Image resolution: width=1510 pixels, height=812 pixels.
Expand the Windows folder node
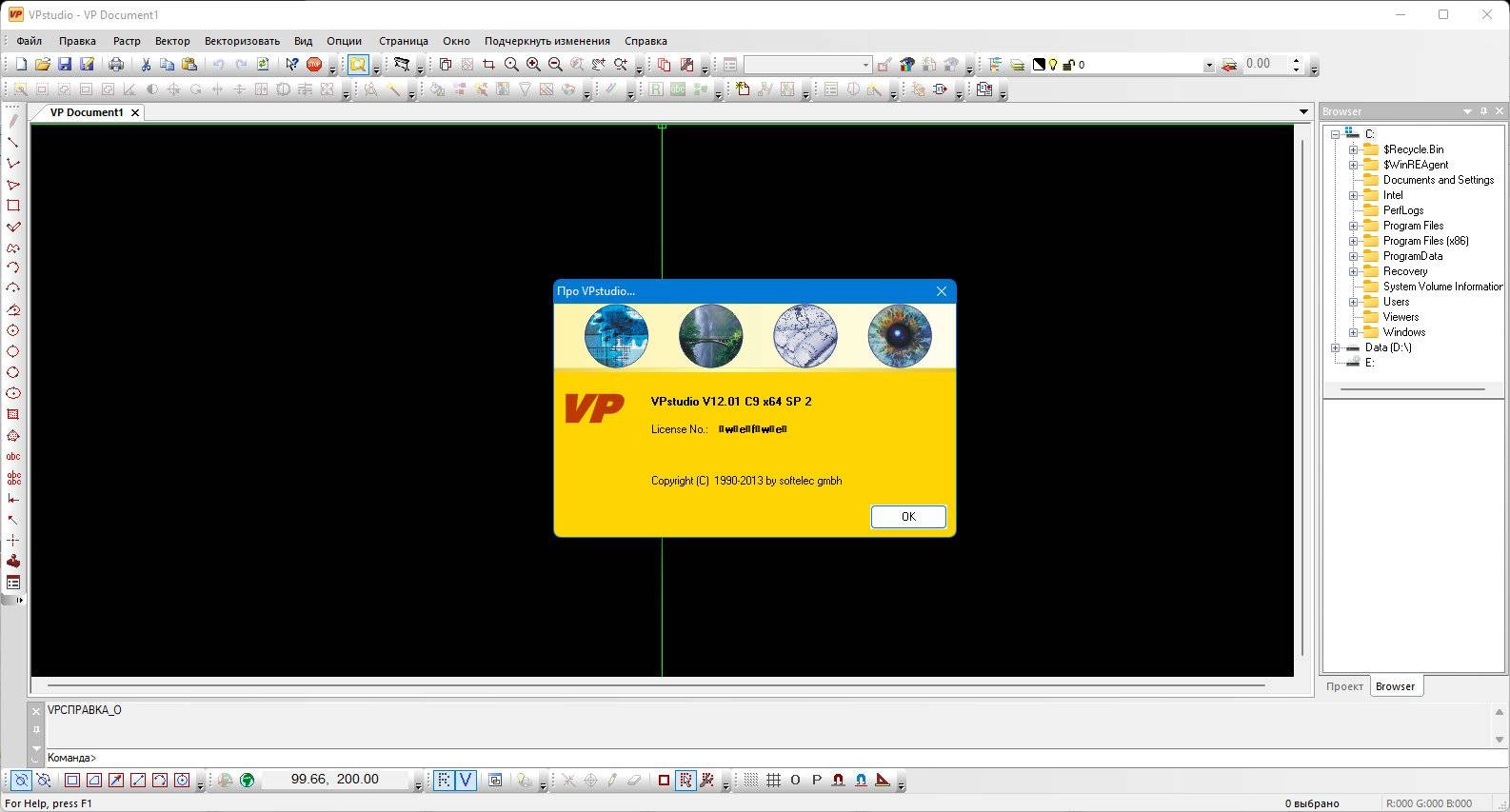tap(1353, 332)
